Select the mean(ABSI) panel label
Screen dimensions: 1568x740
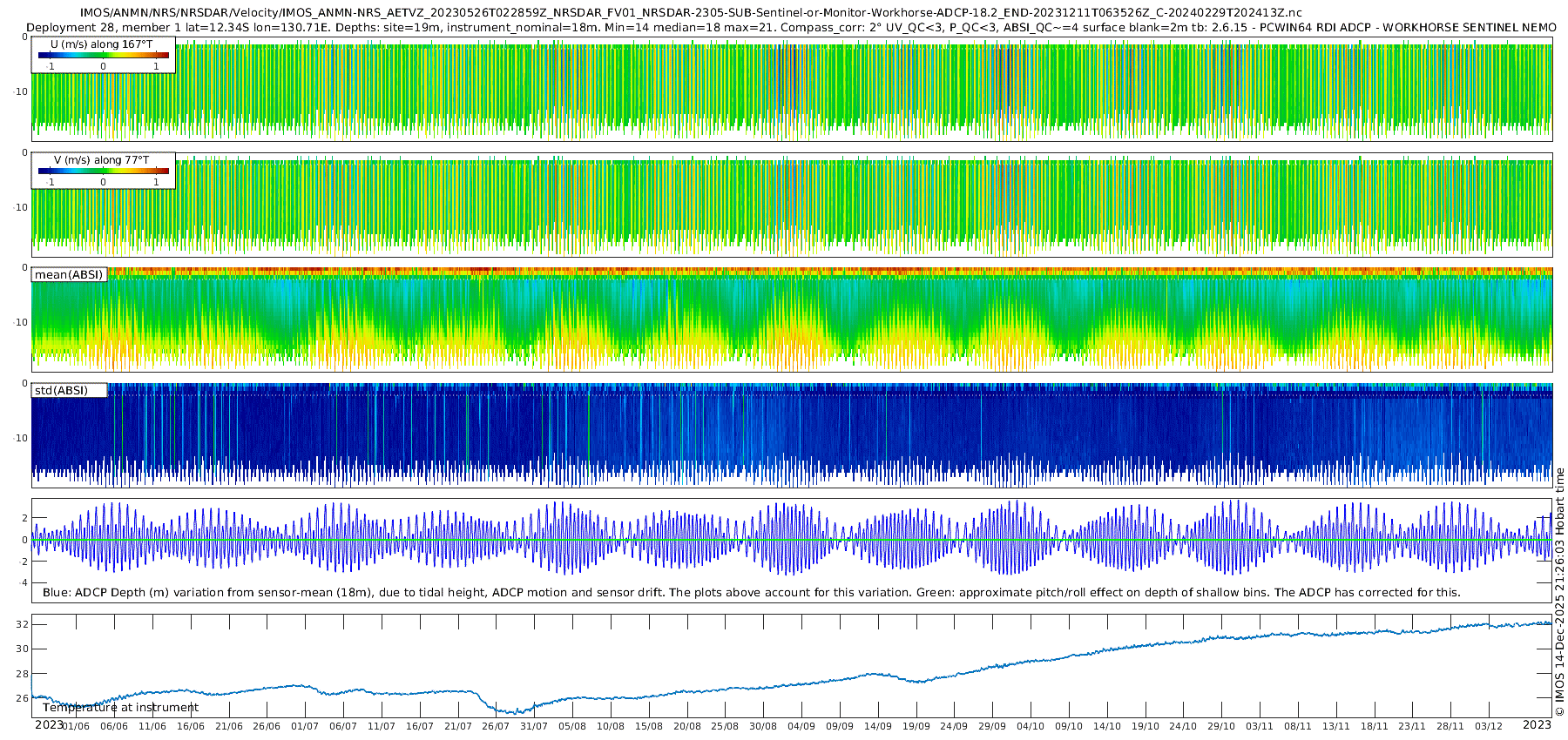coord(69,275)
